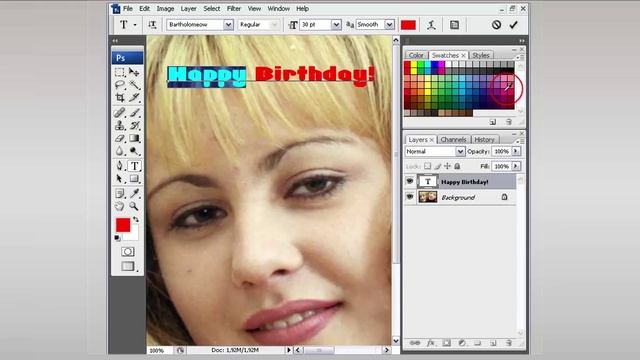Open the Image menu
This screenshot has height=360, width=640.
click(165, 9)
